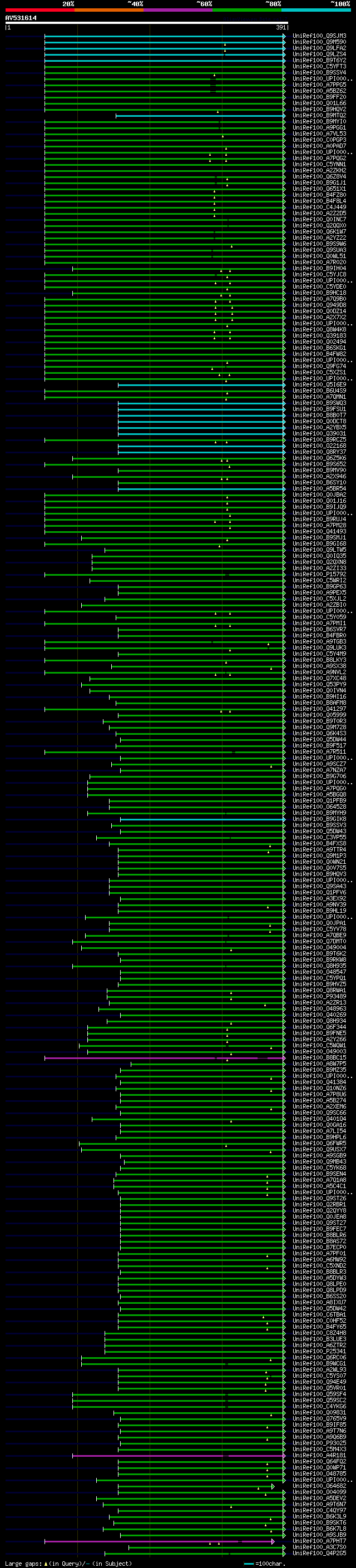Select the UniRef100_Q01L66 label
The image size is (356, 1568).
[319, 103]
